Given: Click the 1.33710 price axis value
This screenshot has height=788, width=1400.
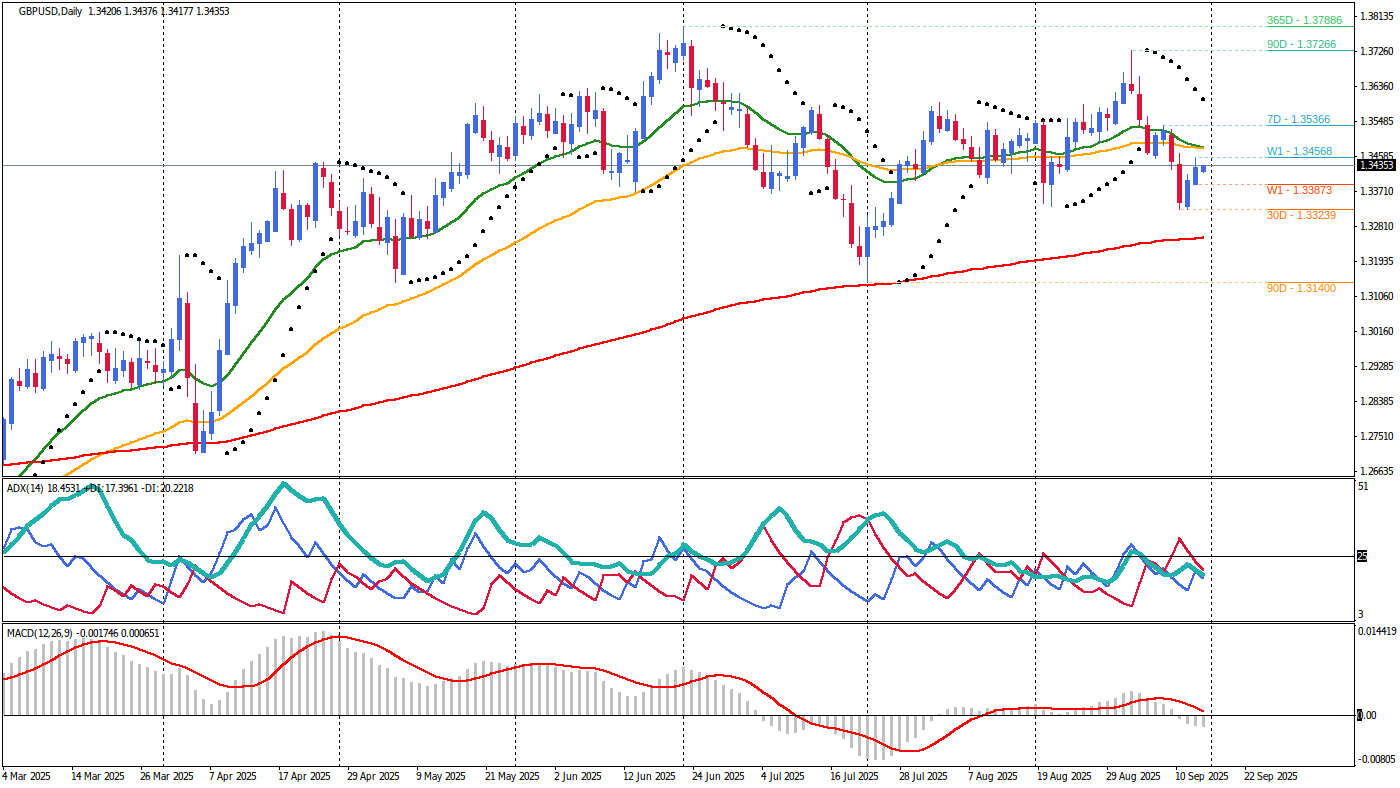Looking at the screenshot, I should 1377,191.
